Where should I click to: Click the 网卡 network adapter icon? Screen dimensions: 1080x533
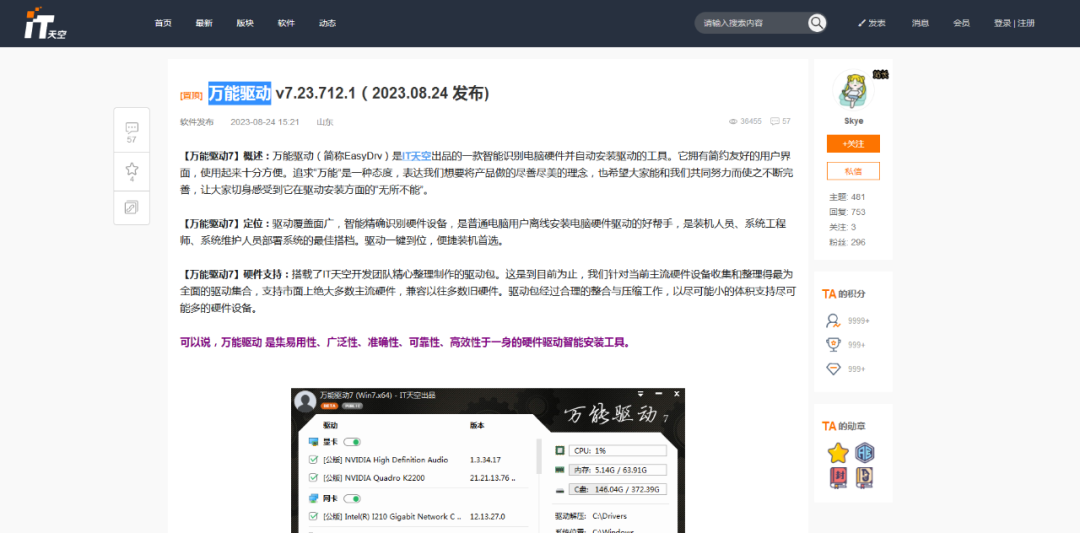tap(314, 499)
